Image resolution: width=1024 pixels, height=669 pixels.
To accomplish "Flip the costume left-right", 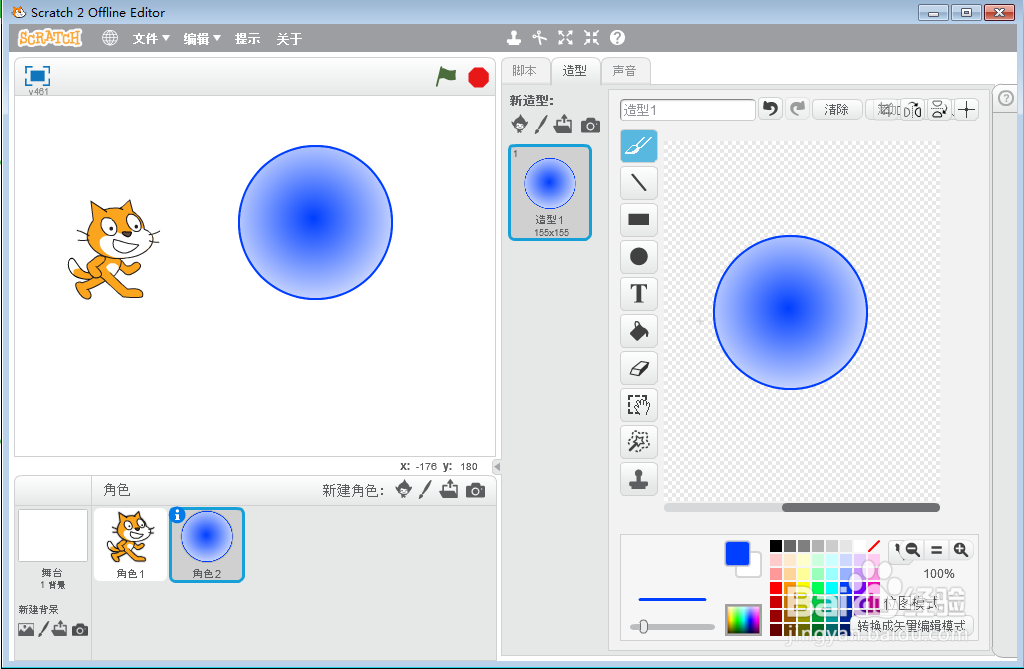I will [x=913, y=110].
